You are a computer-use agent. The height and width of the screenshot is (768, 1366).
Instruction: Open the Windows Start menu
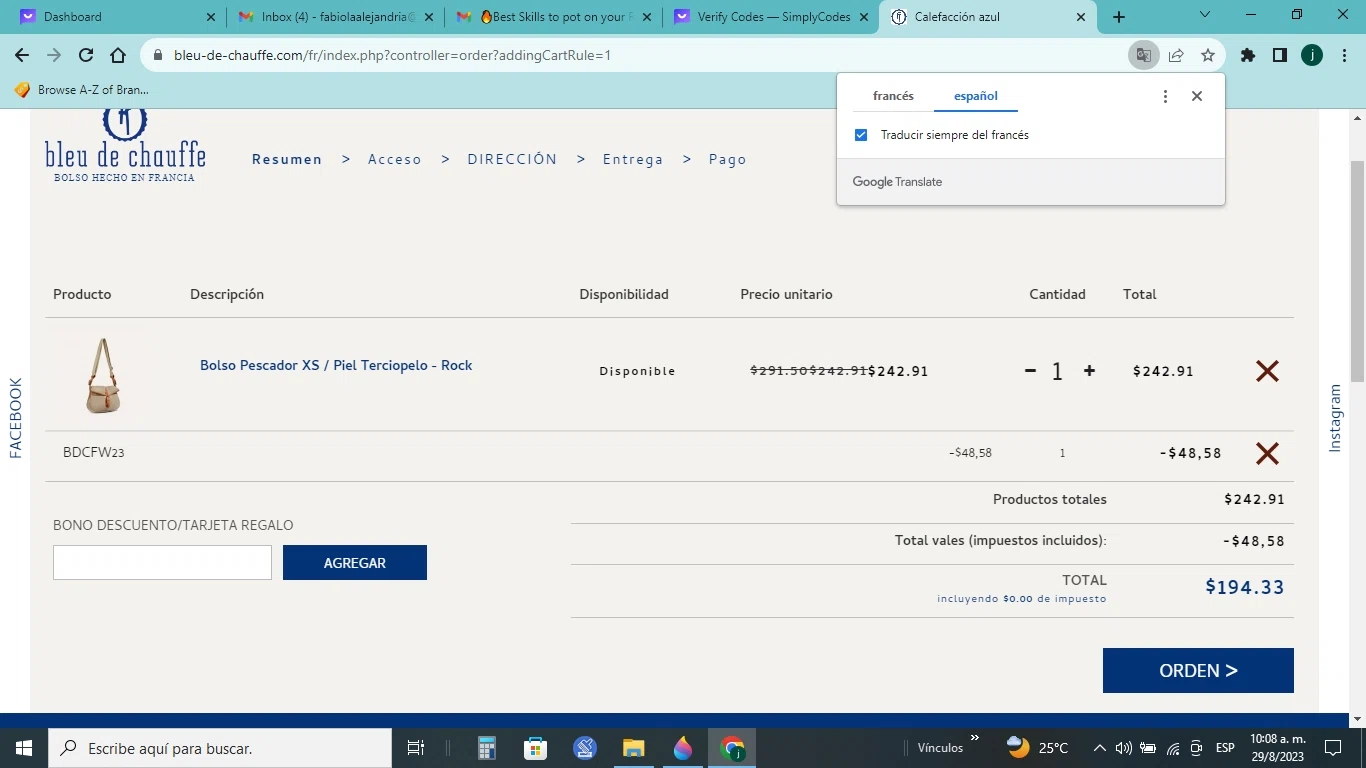(x=23, y=748)
